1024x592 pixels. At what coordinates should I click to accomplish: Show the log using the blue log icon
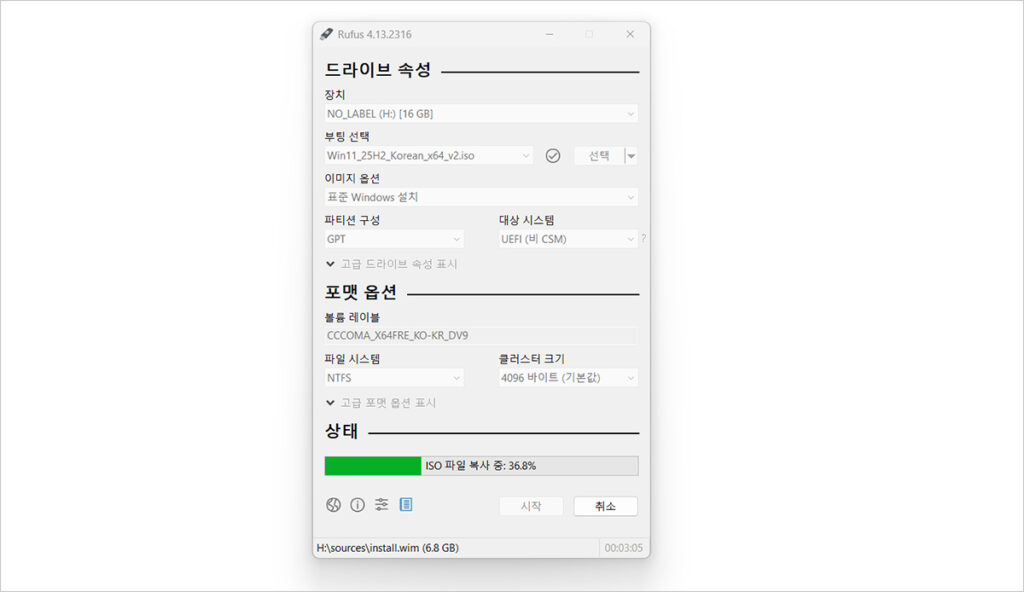pos(406,505)
